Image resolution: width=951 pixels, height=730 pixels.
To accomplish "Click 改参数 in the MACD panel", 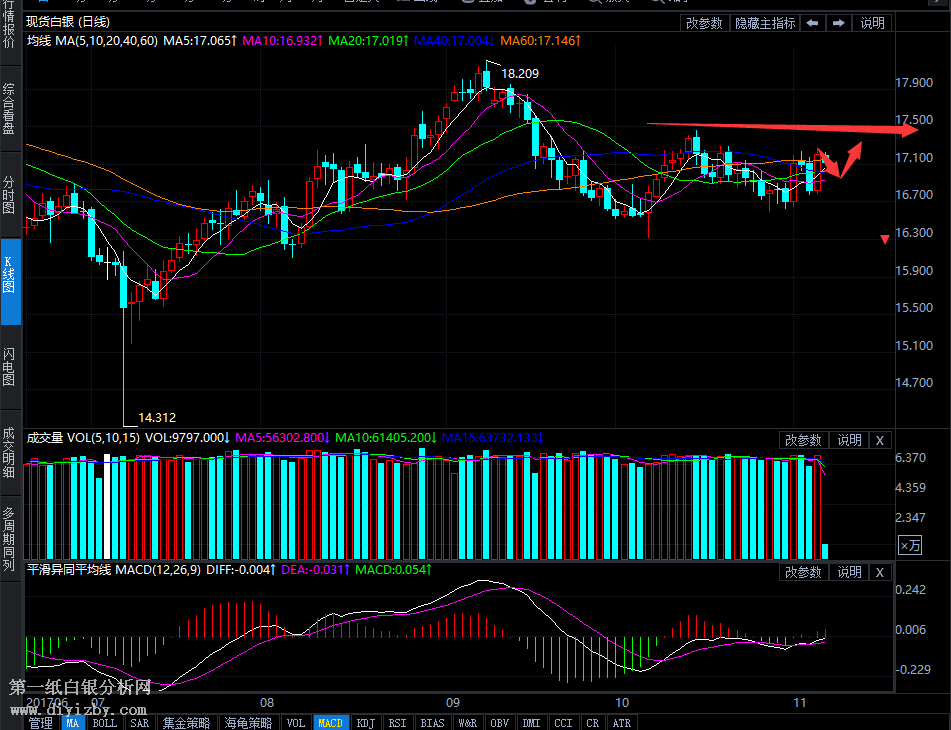I will click(x=803, y=572).
